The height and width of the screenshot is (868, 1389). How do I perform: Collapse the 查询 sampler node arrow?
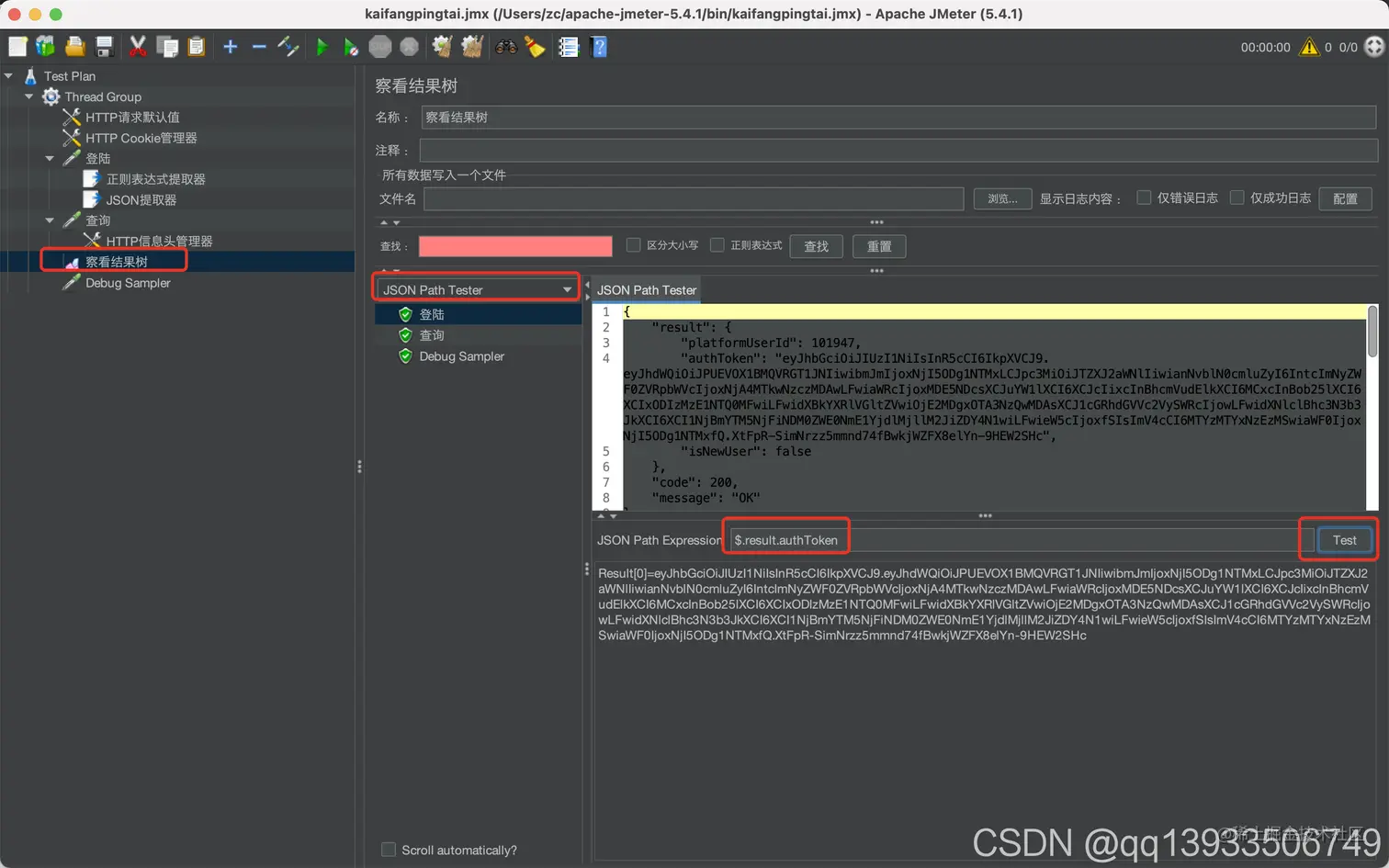click(x=50, y=220)
